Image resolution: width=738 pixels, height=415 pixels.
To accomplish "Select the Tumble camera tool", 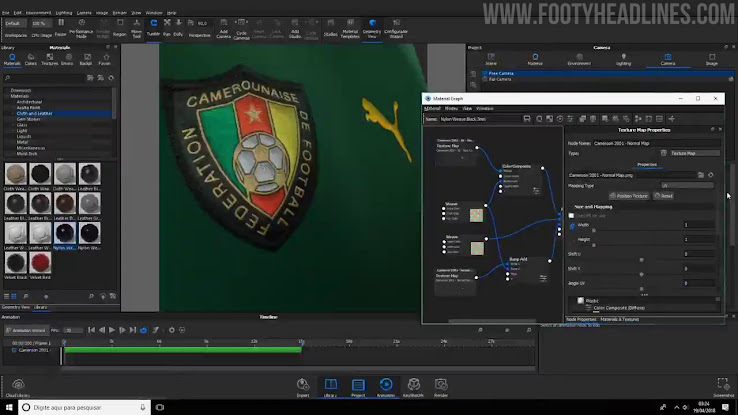I will pos(153,28).
